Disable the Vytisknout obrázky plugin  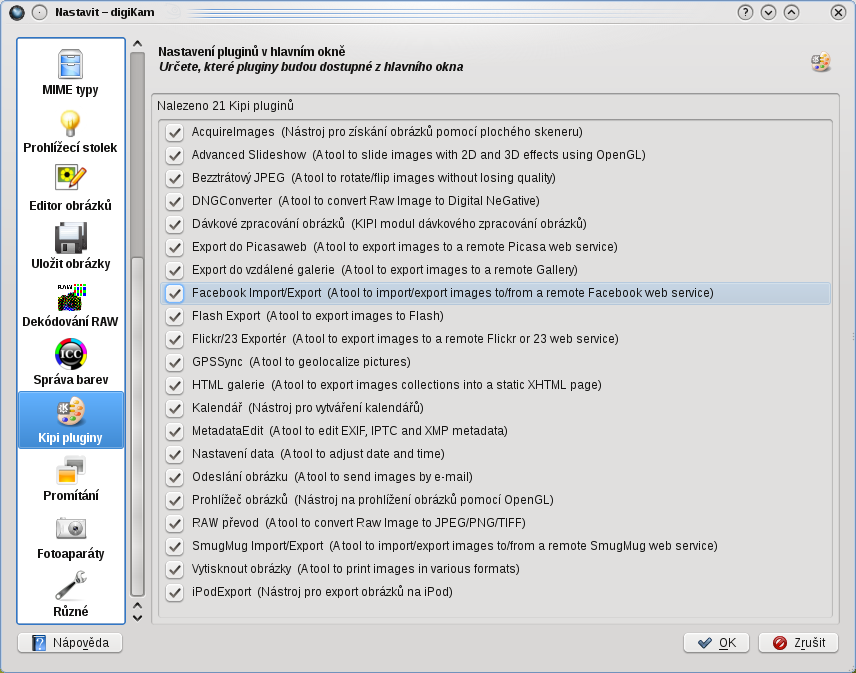click(x=175, y=569)
